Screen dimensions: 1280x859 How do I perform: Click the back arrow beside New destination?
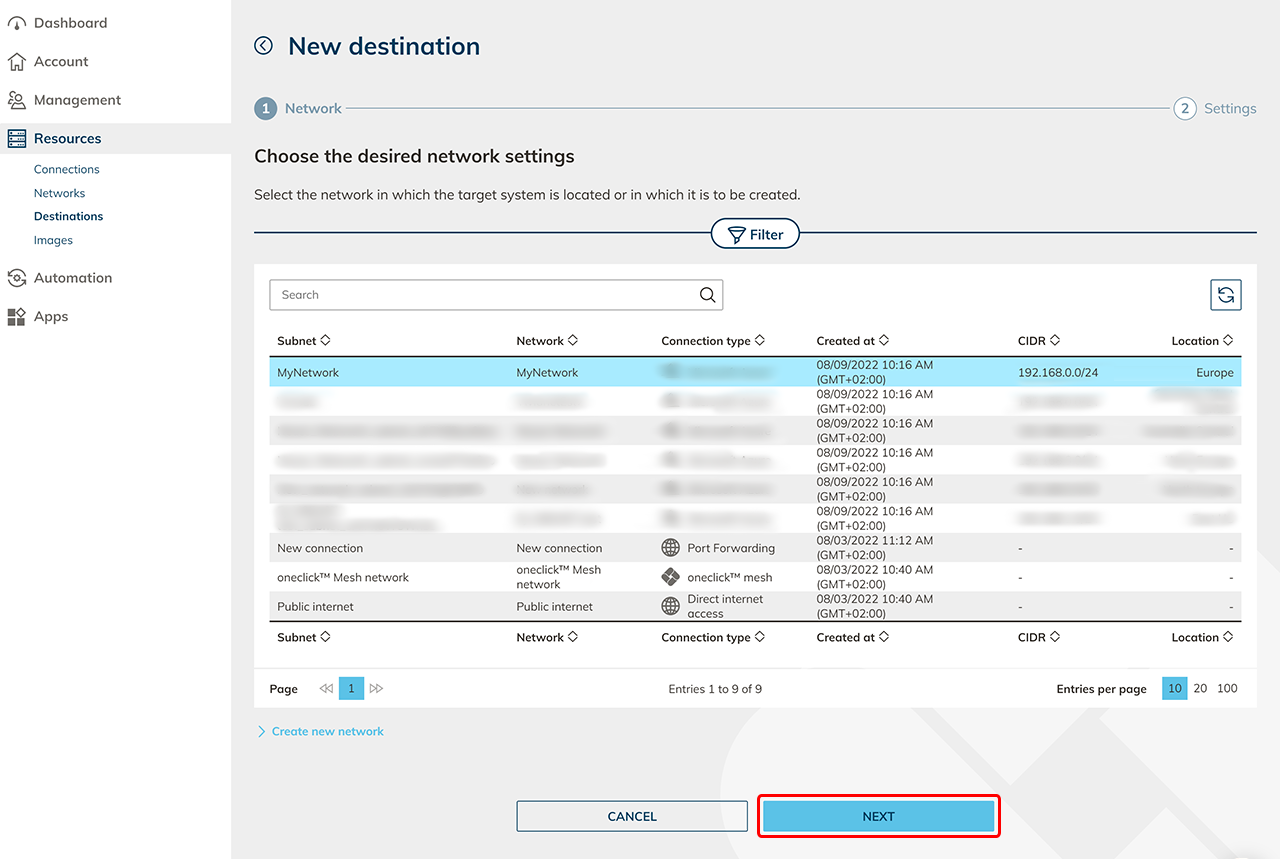263,46
